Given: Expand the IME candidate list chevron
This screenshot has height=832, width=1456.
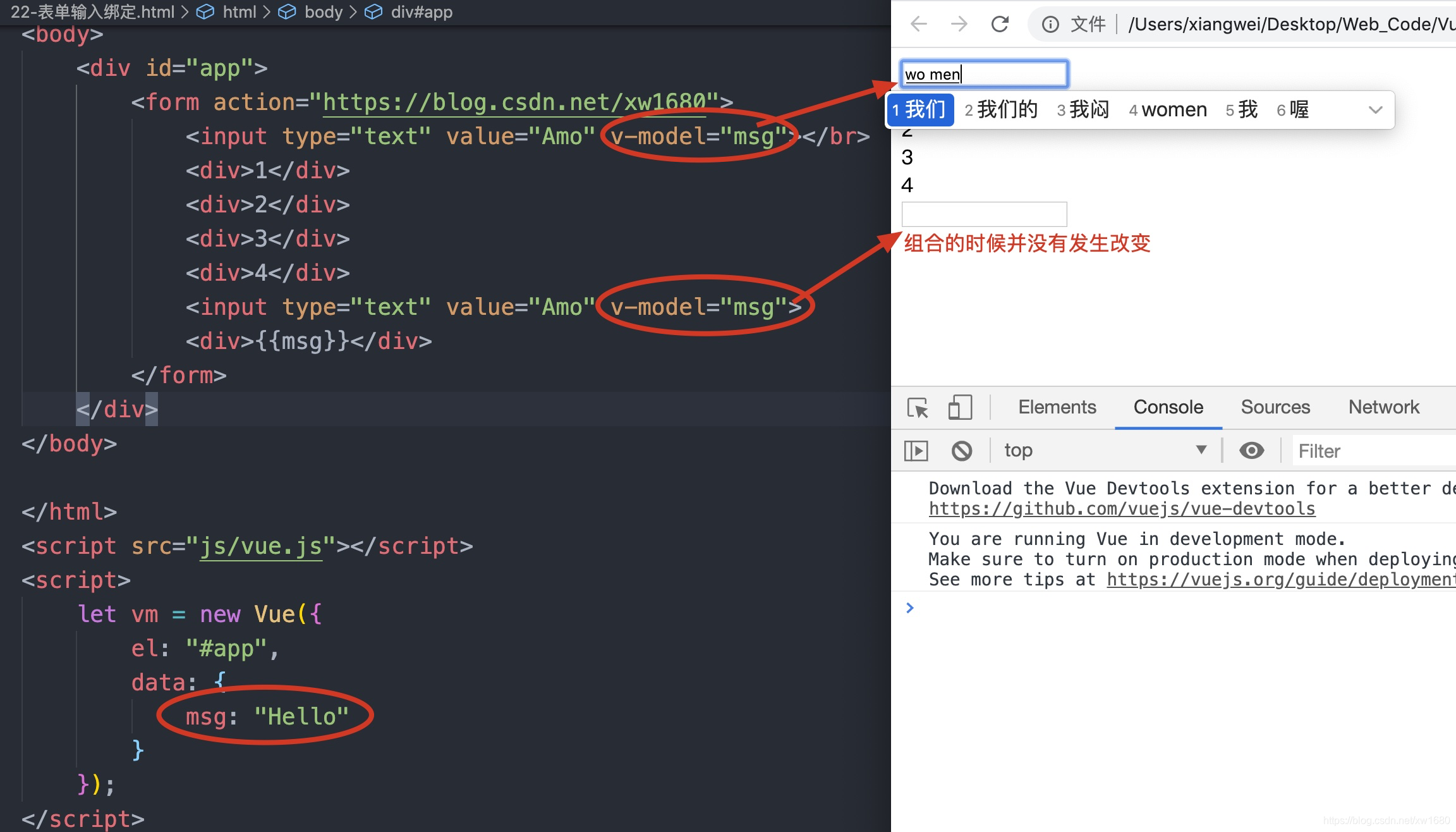Looking at the screenshot, I should pyautogui.click(x=1375, y=110).
